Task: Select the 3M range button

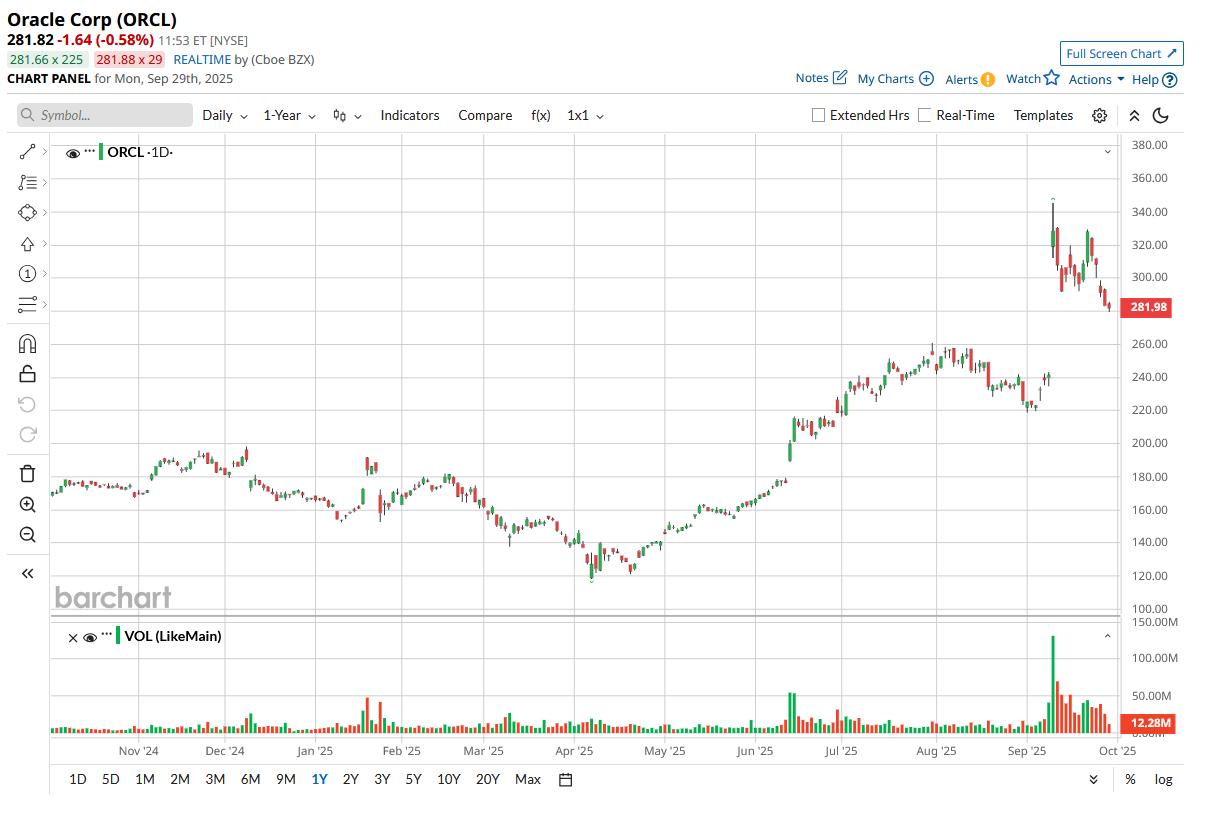Action: (215, 779)
